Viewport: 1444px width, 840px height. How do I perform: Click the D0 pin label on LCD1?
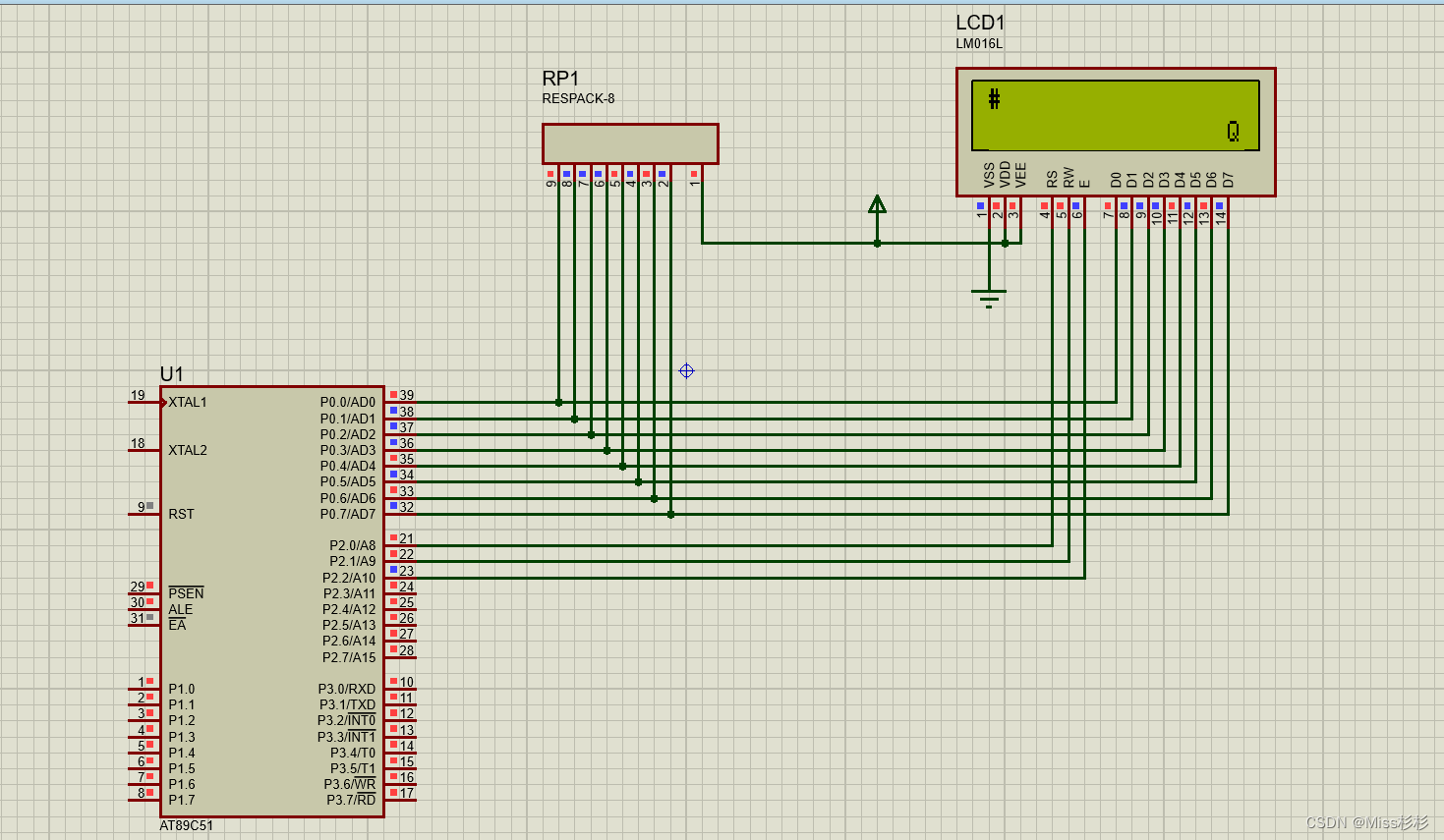tap(1116, 180)
